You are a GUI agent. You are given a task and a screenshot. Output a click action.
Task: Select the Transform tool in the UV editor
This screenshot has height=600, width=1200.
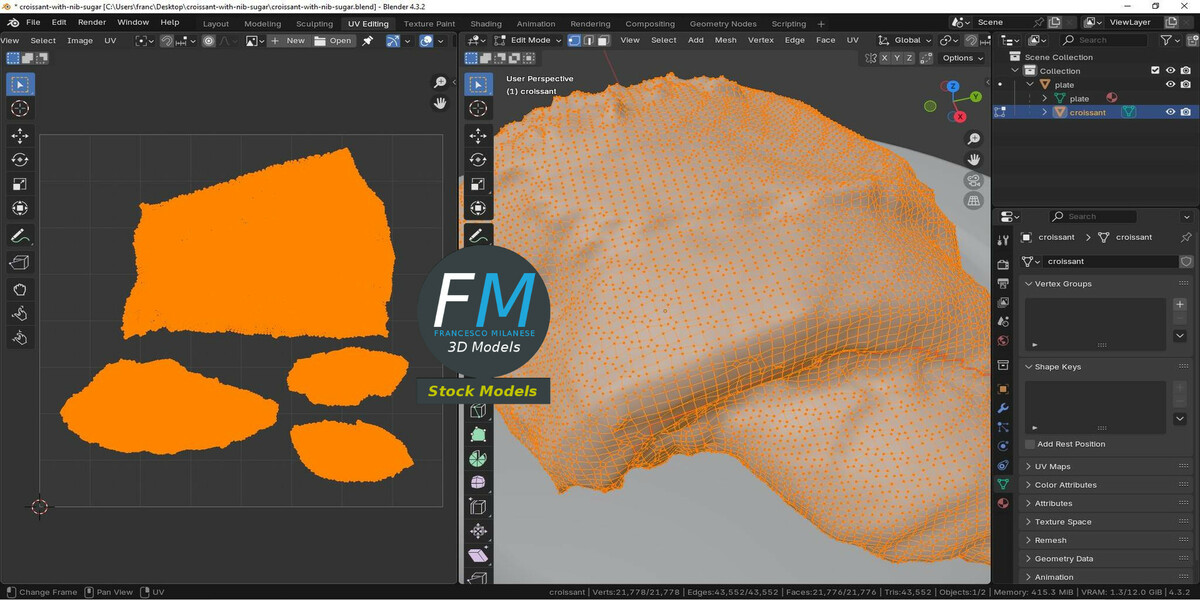pos(20,208)
